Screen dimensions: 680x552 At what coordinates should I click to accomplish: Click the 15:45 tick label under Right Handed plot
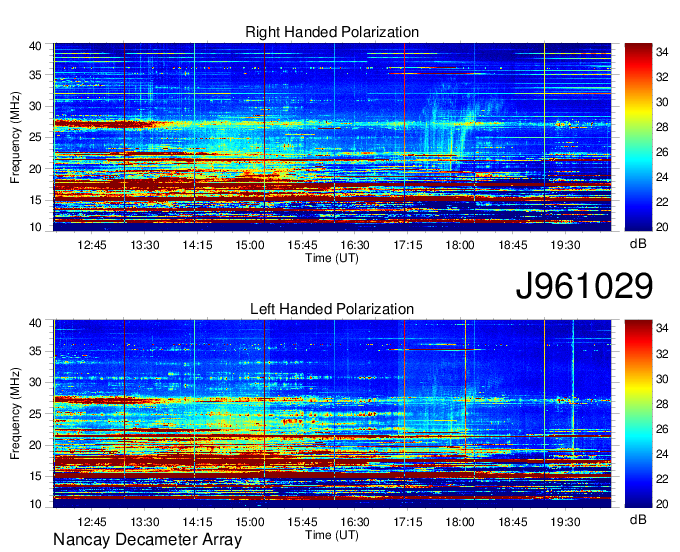pyautogui.click(x=302, y=245)
